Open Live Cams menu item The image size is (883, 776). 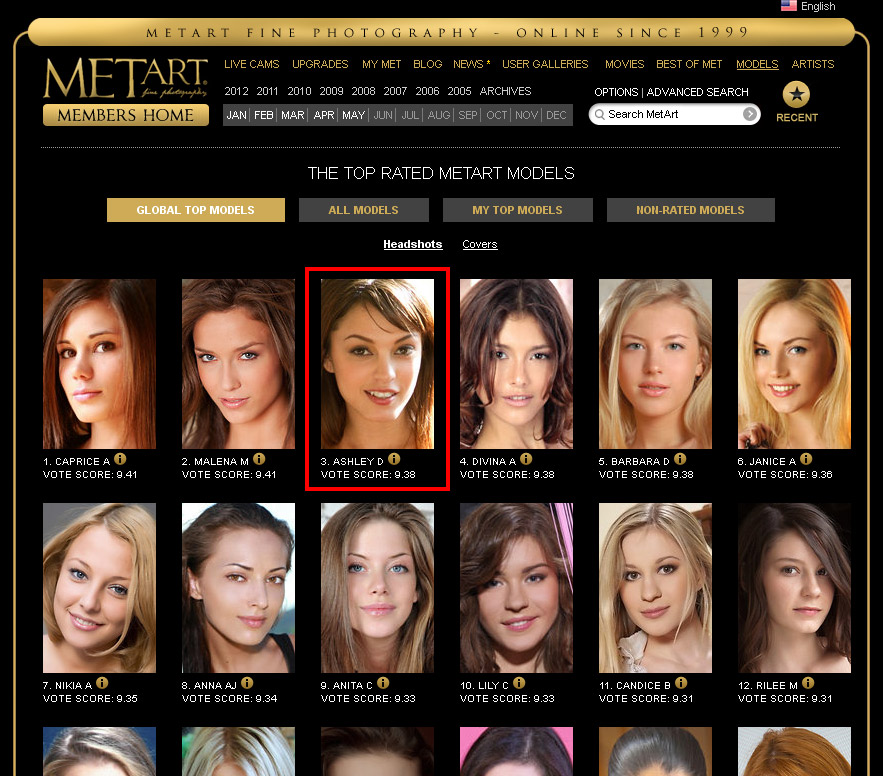click(x=252, y=64)
